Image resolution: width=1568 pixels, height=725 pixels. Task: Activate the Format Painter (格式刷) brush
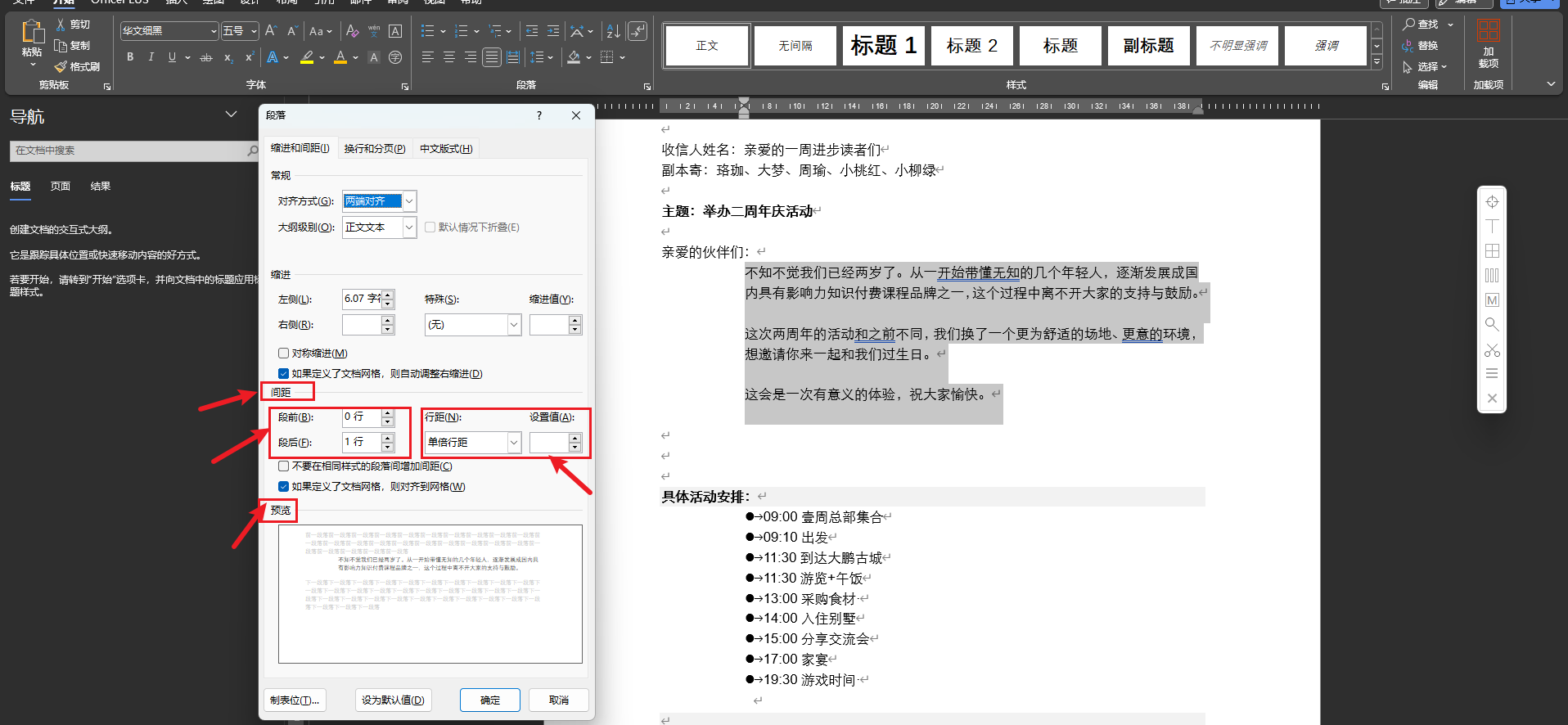click(60, 67)
